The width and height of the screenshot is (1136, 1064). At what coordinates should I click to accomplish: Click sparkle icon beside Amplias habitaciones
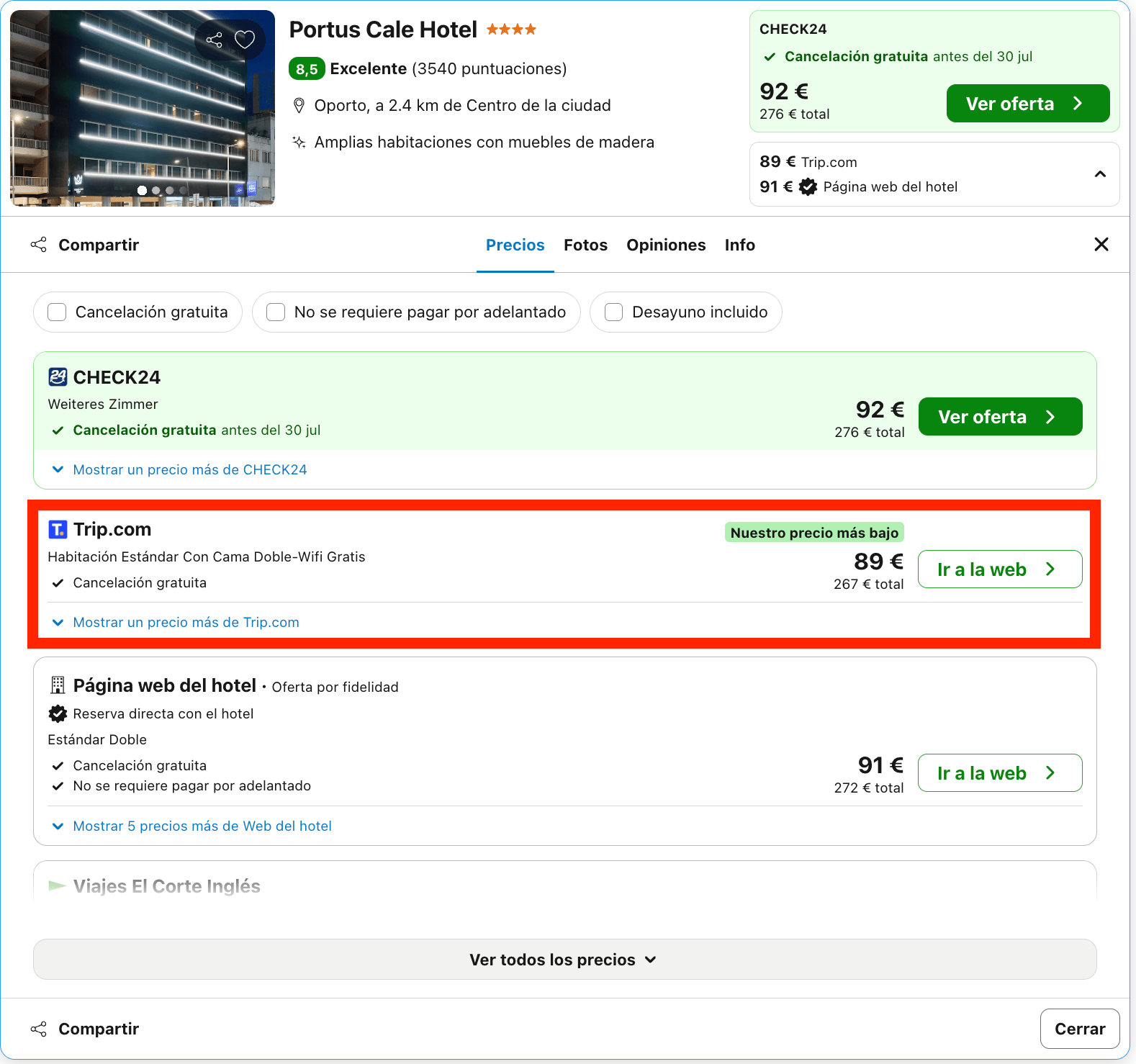(299, 142)
